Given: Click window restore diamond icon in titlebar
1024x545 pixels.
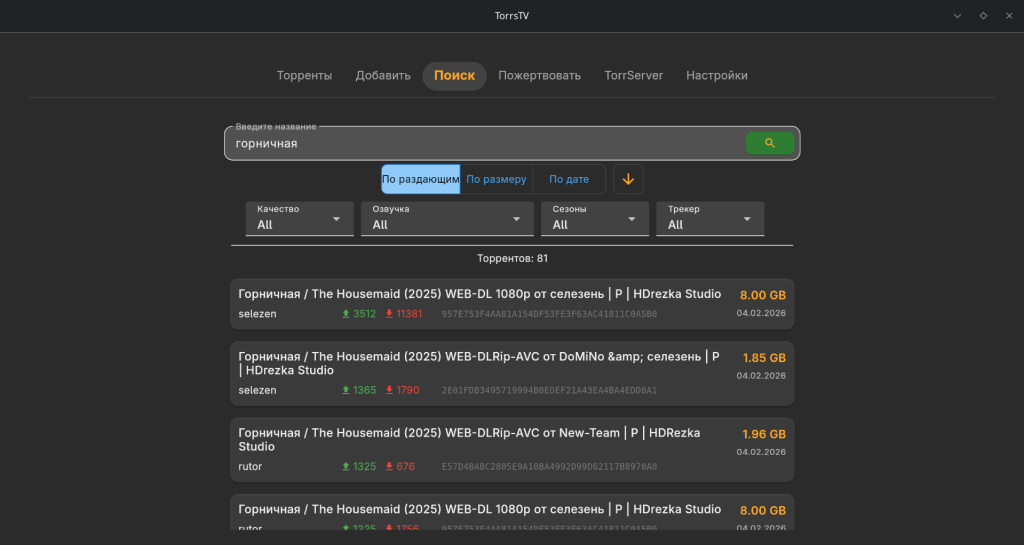Looking at the screenshot, I should 983,15.
